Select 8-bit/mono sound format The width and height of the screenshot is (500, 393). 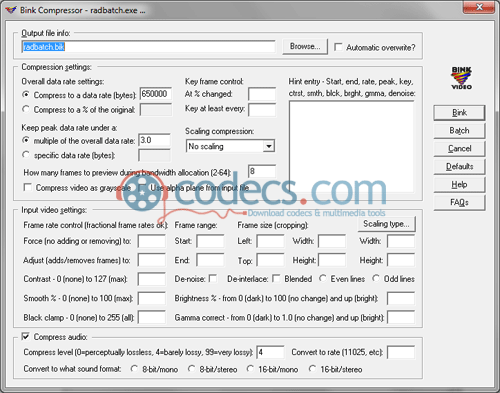pos(134,369)
